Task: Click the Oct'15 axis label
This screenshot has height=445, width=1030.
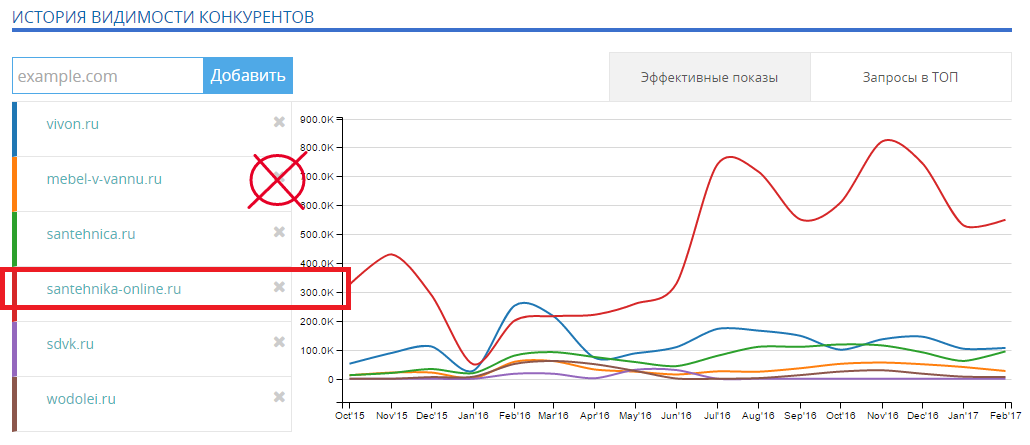Action: click(349, 416)
